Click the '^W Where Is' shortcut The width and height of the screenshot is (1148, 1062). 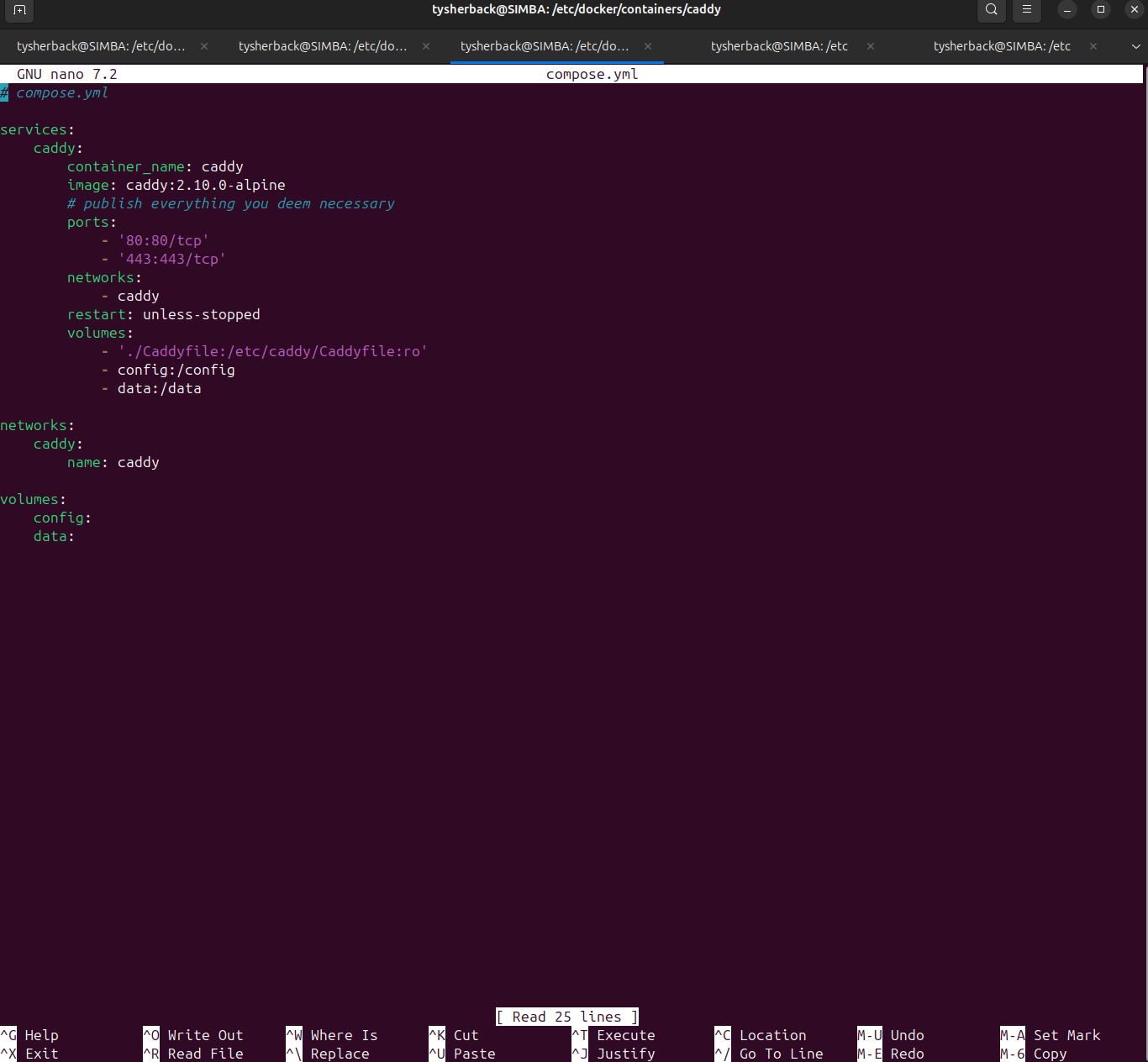pyautogui.click(x=332, y=1035)
